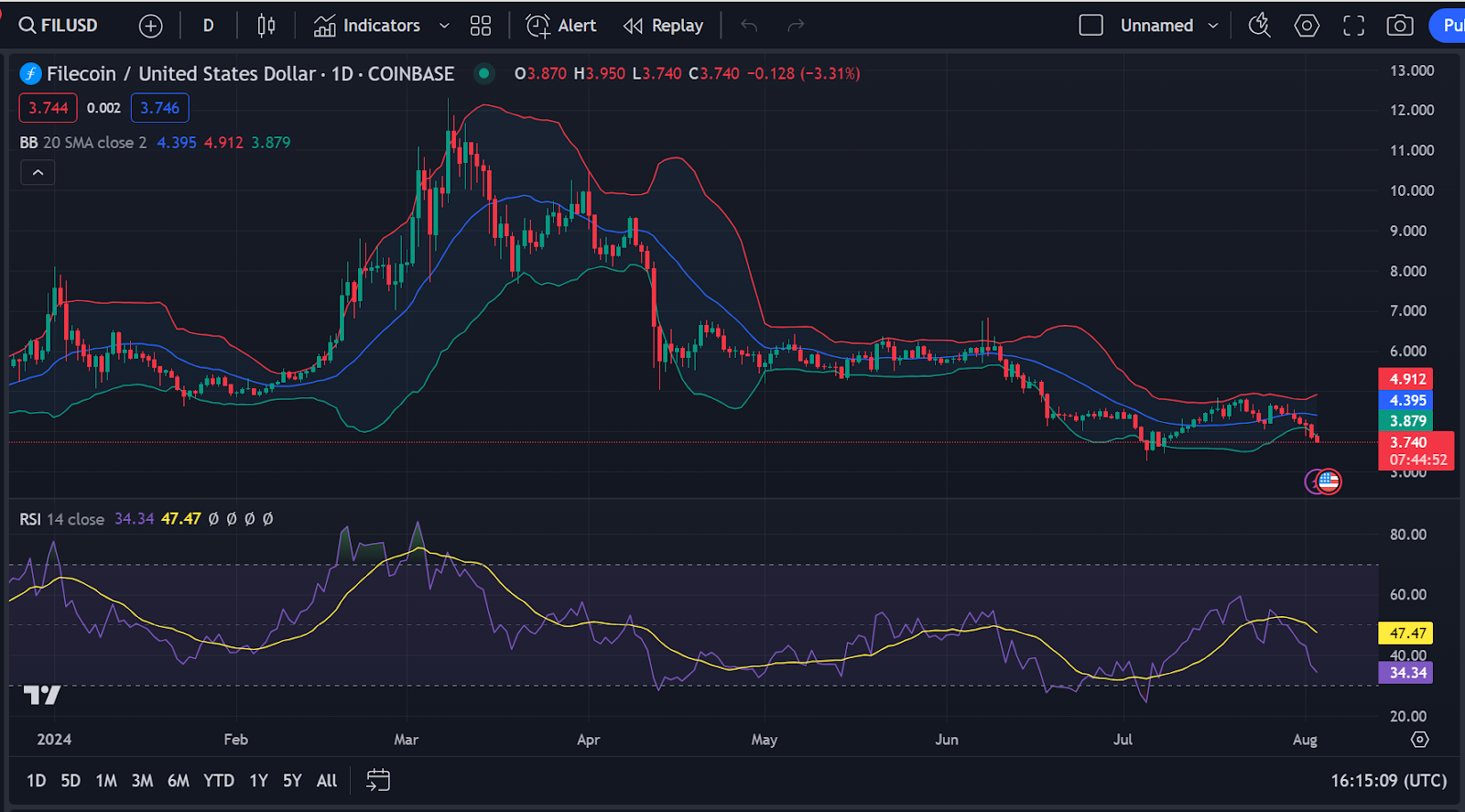Take a chart snapshot with the camera icon

[x=1399, y=26]
